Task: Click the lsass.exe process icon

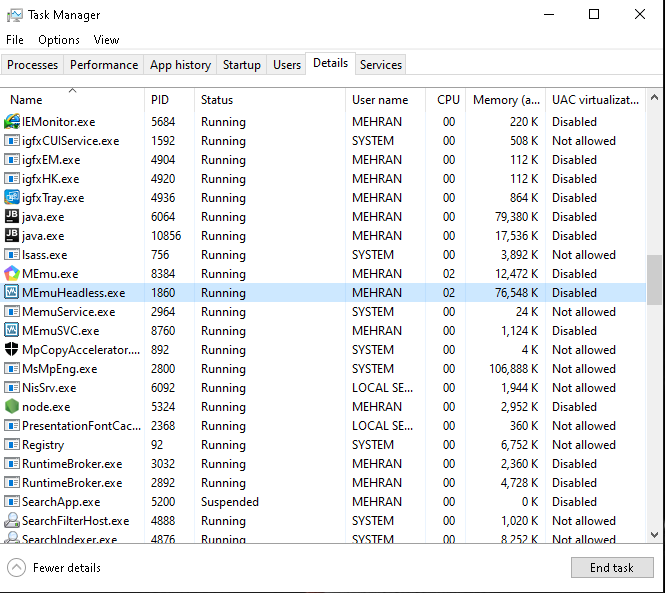Action: (11, 255)
